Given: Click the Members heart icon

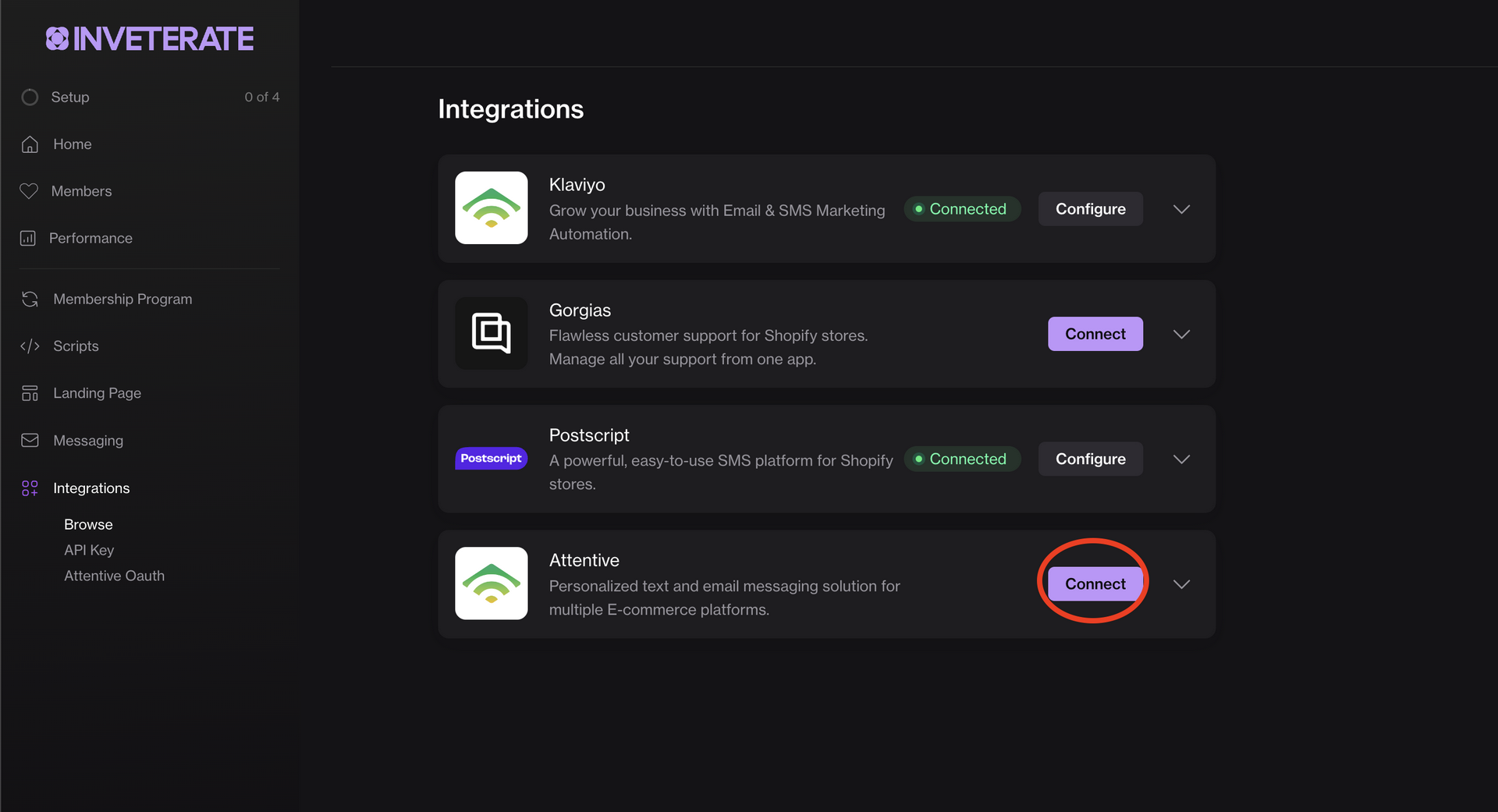Looking at the screenshot, I should tap(29, 191).
